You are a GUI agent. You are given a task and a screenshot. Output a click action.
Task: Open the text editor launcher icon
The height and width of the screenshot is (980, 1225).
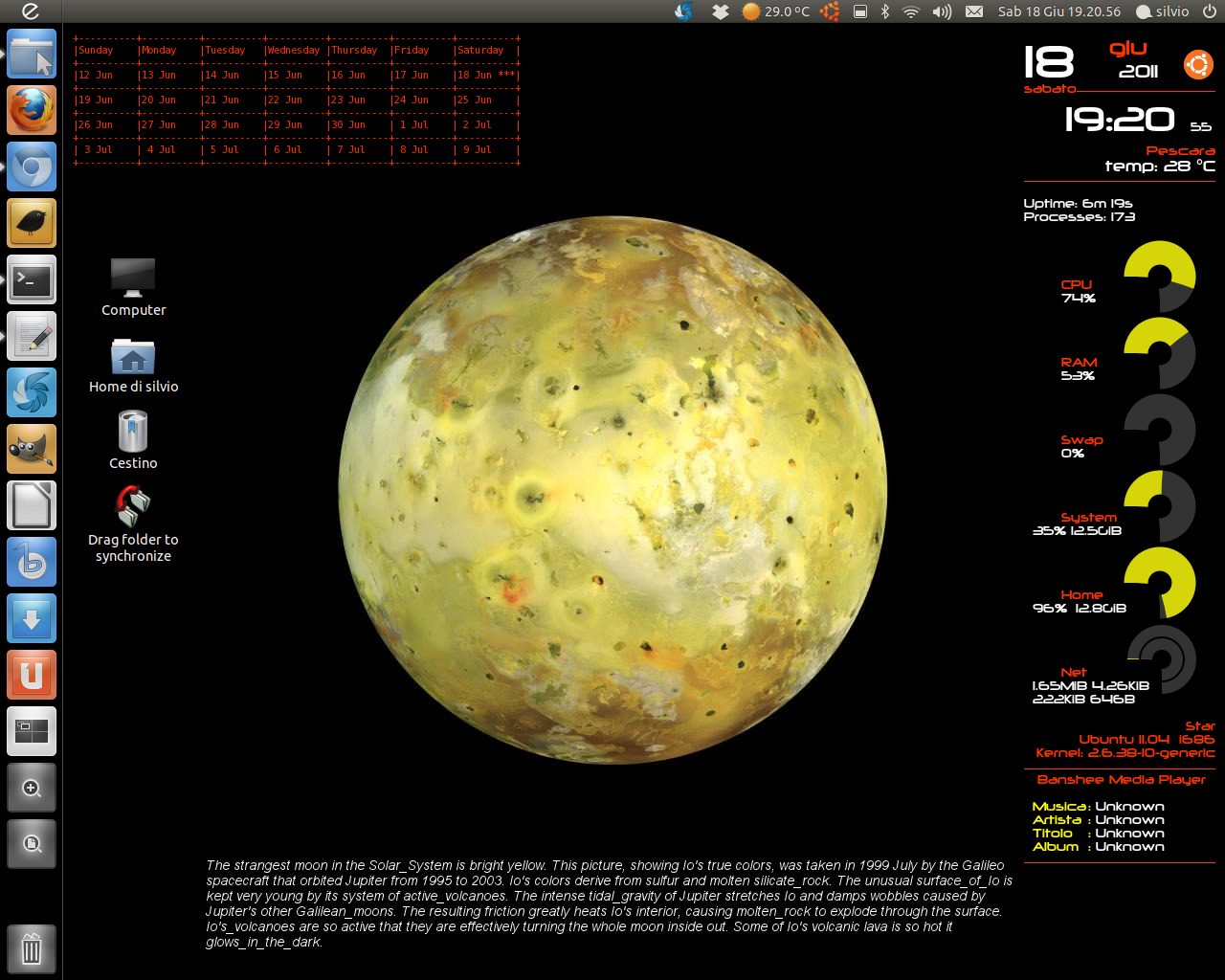click(x=32, y=336)
